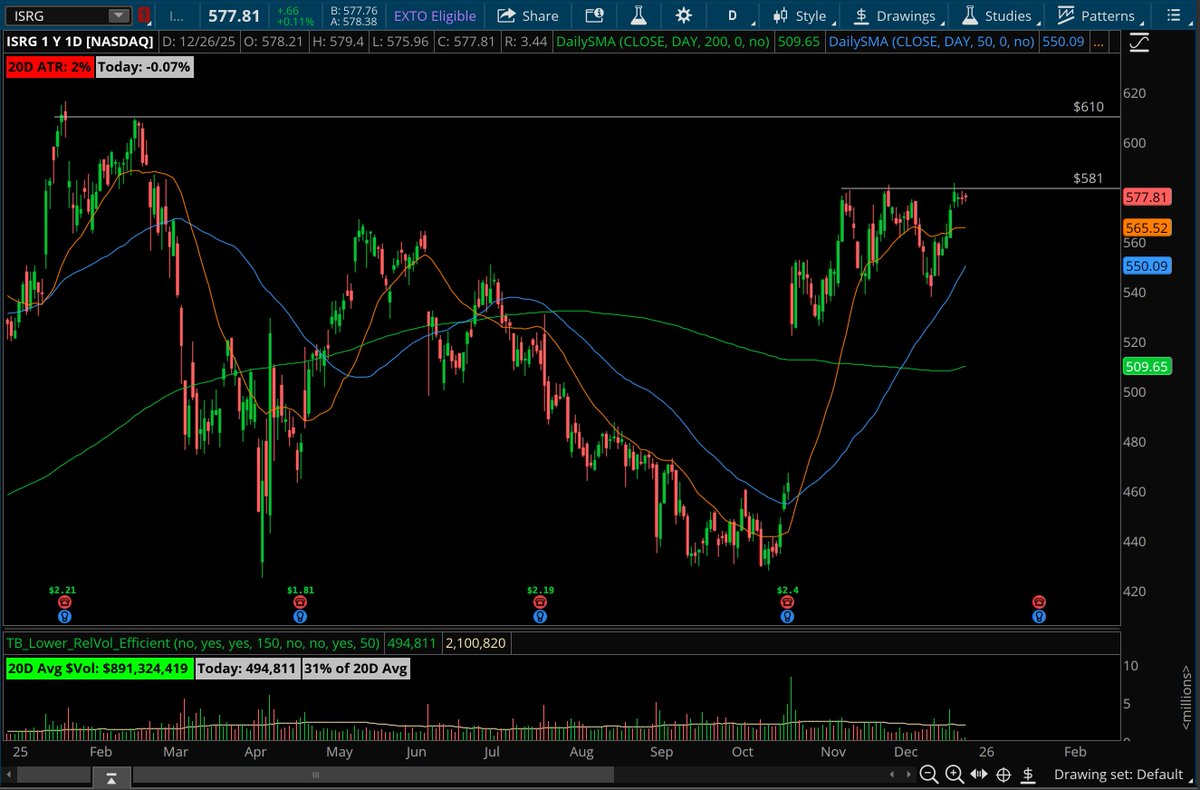
Task: Click the blue lightbulb icon under $2.4
Action: tap(788, 617)
